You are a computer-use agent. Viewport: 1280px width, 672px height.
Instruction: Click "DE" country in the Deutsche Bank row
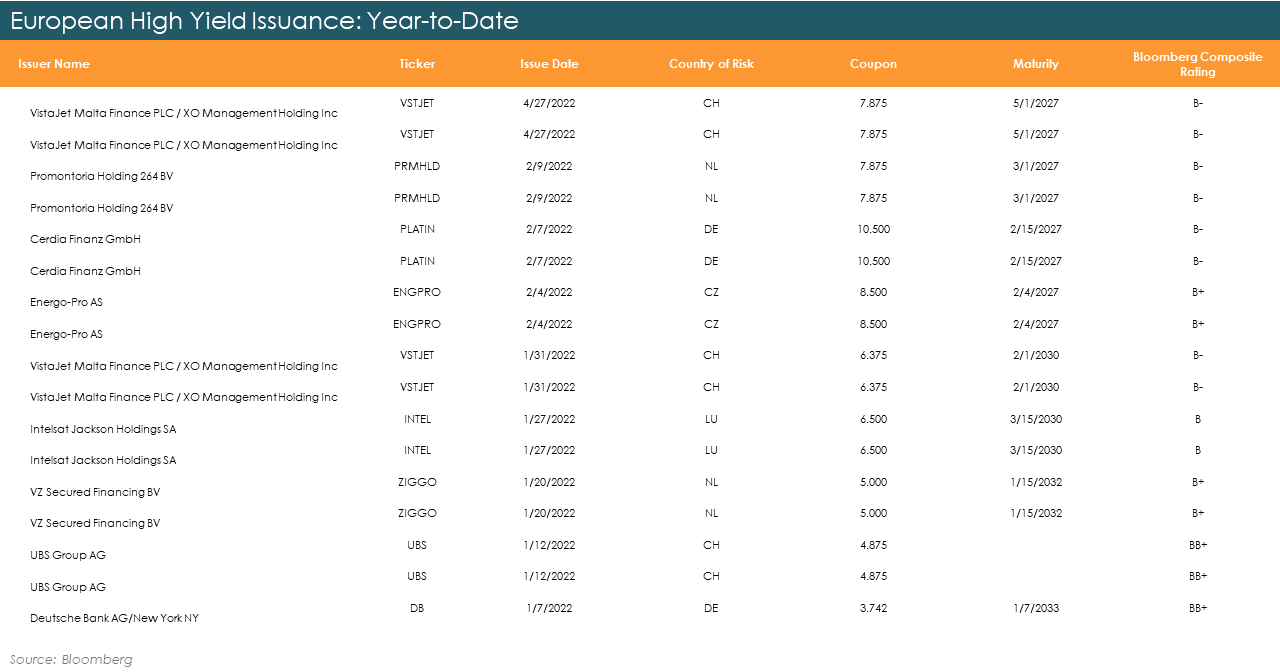[711, 608]
